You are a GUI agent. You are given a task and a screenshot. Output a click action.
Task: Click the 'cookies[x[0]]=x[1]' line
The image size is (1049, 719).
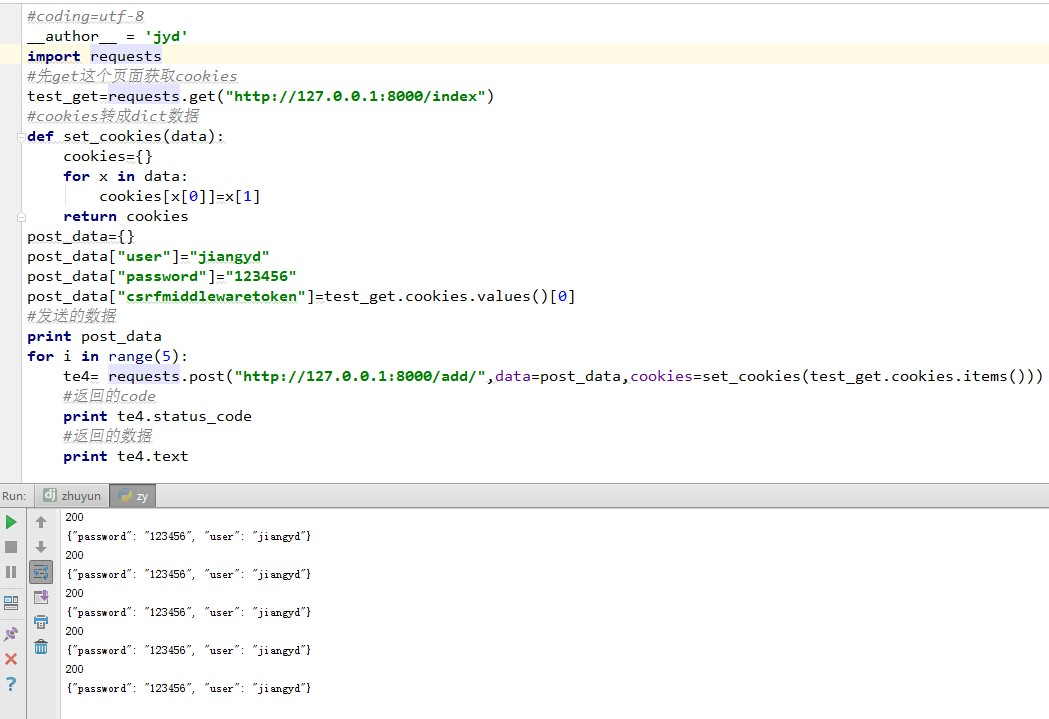tap(180, 197)
